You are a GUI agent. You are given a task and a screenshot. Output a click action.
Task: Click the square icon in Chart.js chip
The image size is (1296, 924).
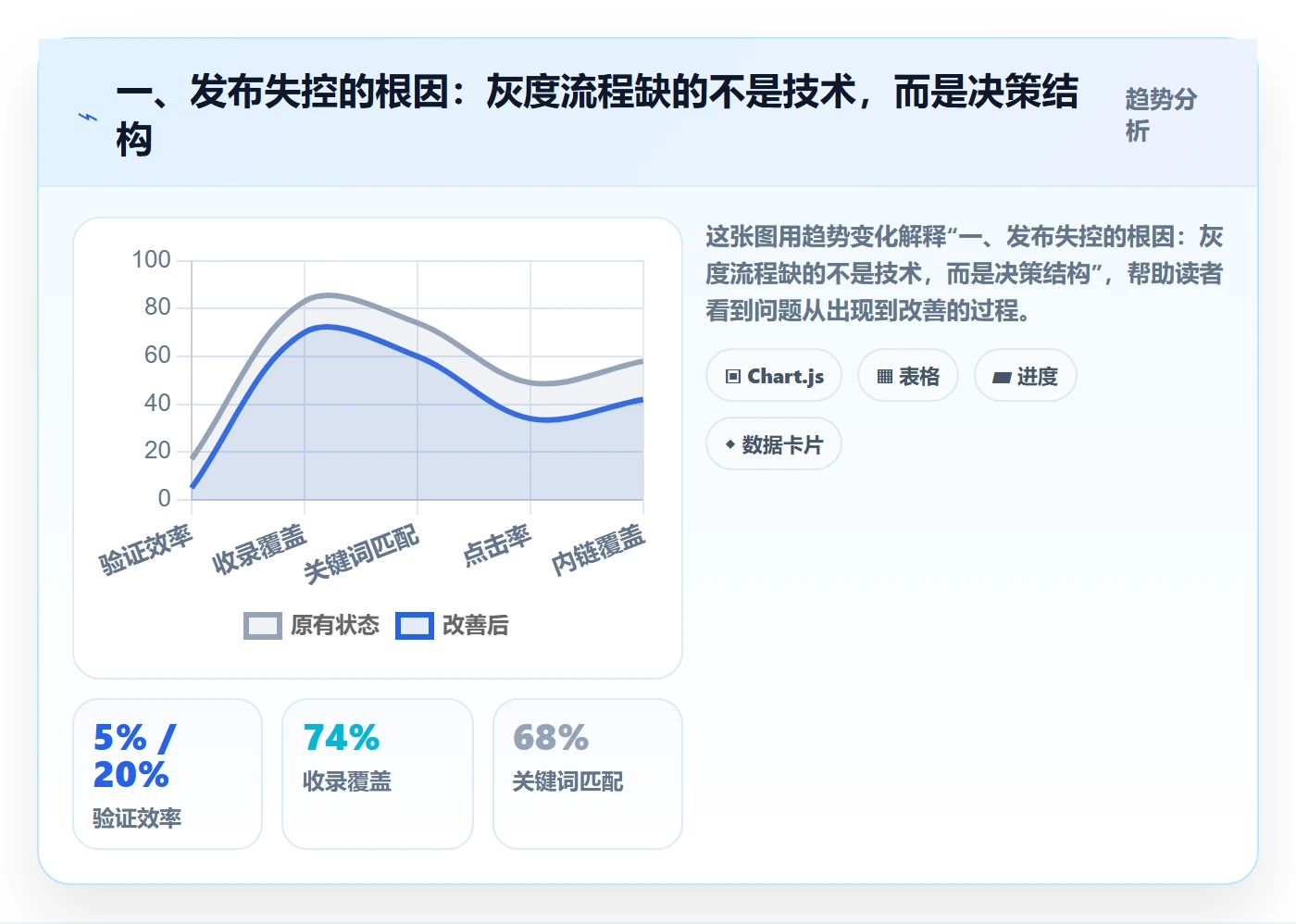733,377
